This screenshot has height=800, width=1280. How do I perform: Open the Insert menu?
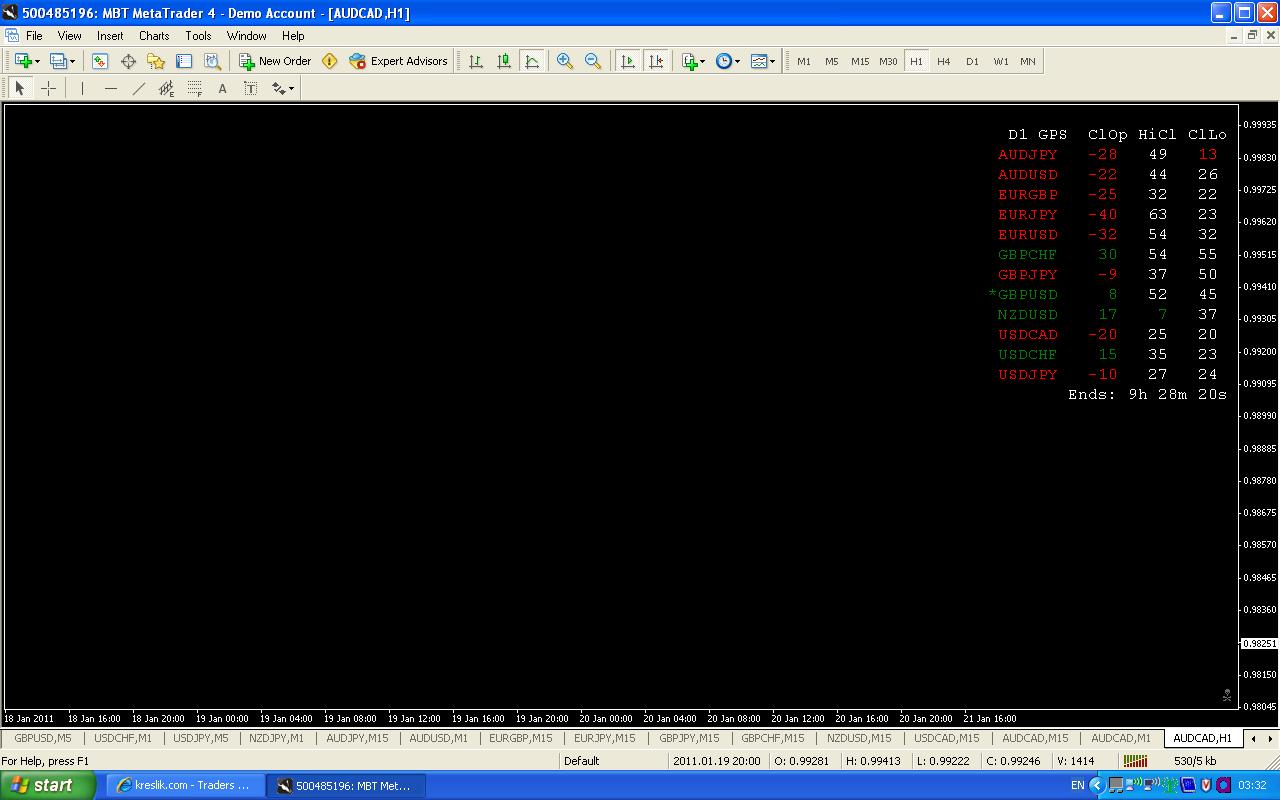click(x=110, y=35)
